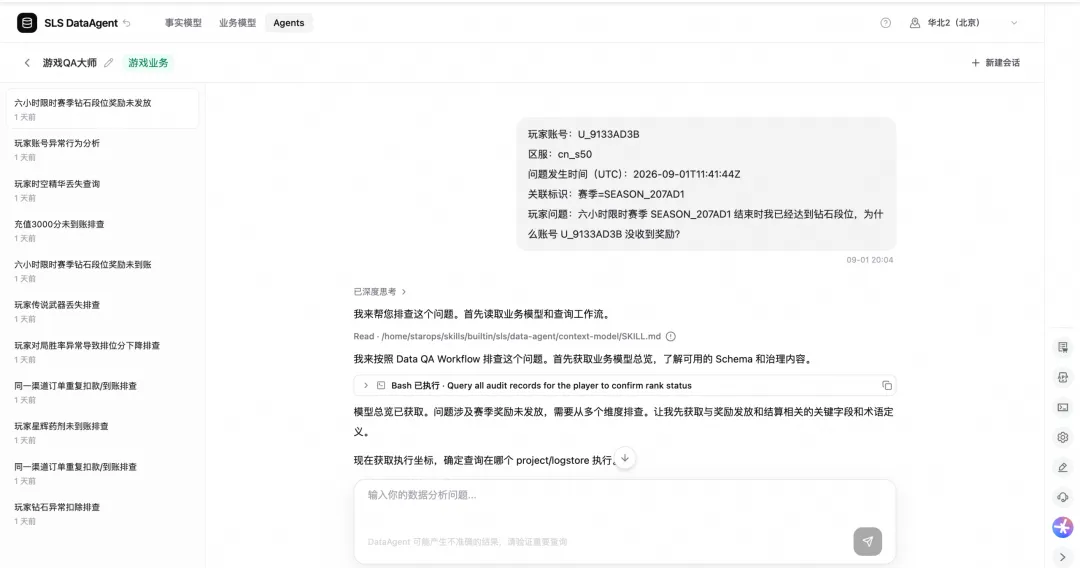
Task: Edit the agent name 游戏QA大师 pencil icon
Action: pos(108,63)
